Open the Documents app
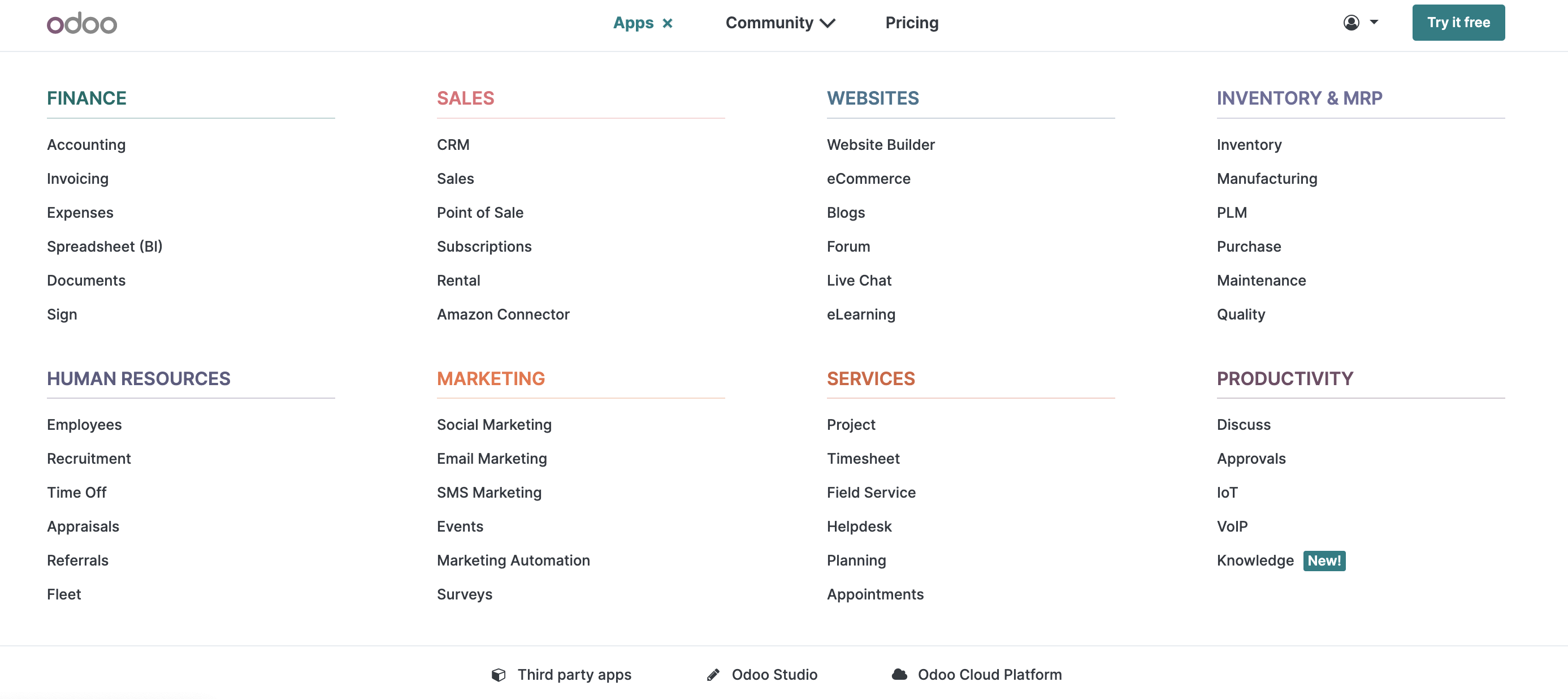1568x699 pixels. [x=86, y=281]
